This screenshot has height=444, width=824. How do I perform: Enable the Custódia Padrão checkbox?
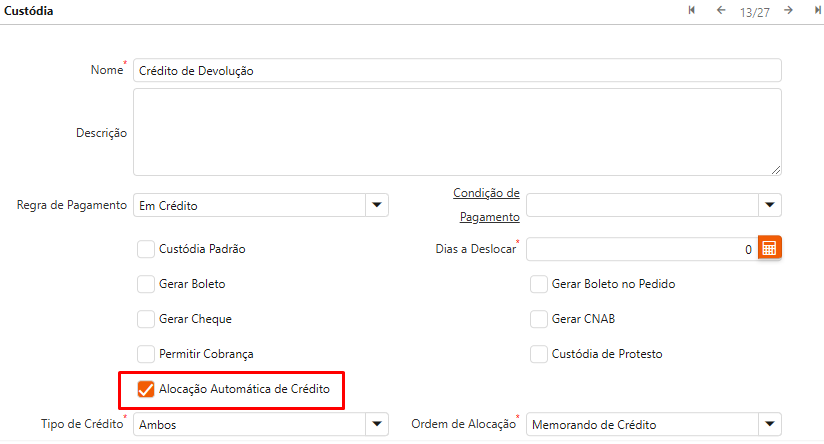pos(146,249)
